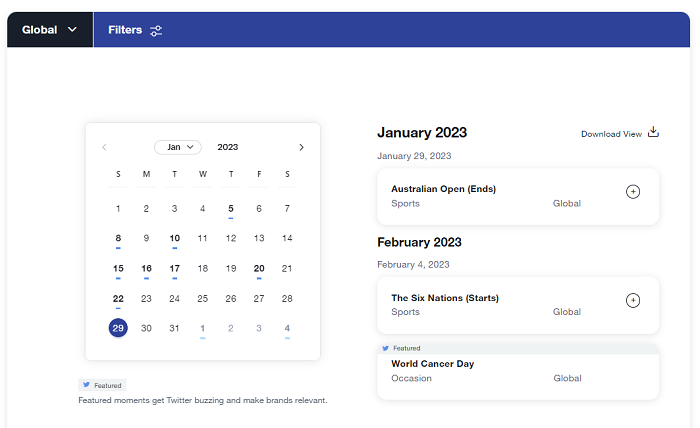Select January 10 on calendar
This screenshot has width=700, height=428.
pos(175,239)
